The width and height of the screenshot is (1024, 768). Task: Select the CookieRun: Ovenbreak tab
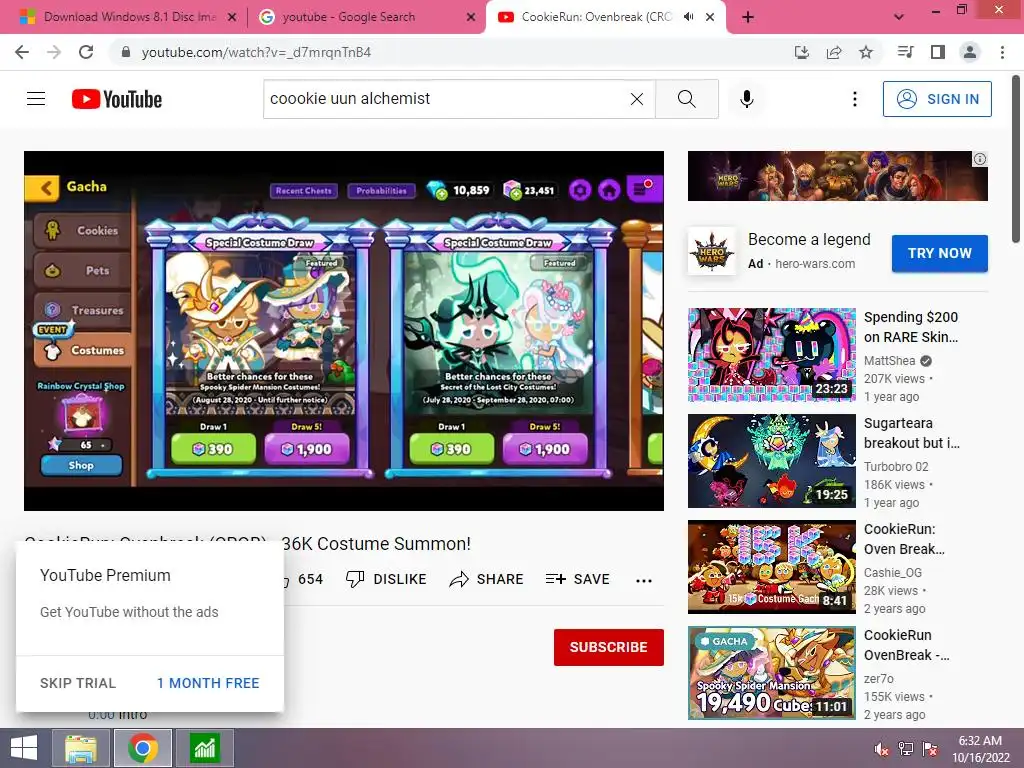click(x=604, y=17)
